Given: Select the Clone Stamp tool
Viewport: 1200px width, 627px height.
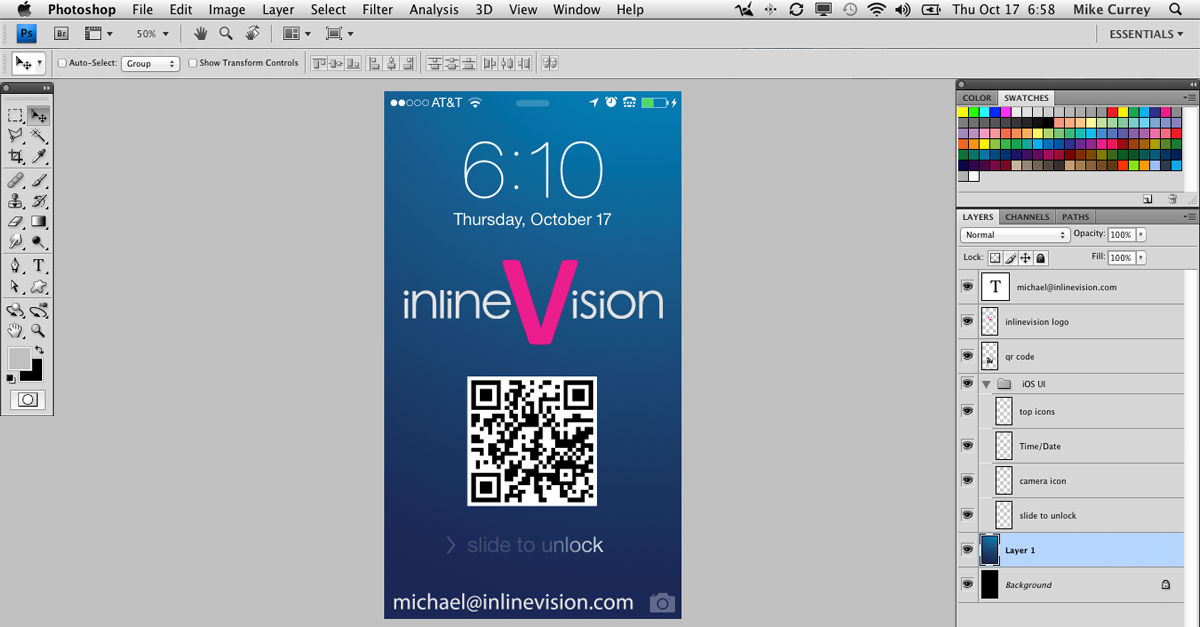Looking at the screenshot, I should tap(16, 201).
